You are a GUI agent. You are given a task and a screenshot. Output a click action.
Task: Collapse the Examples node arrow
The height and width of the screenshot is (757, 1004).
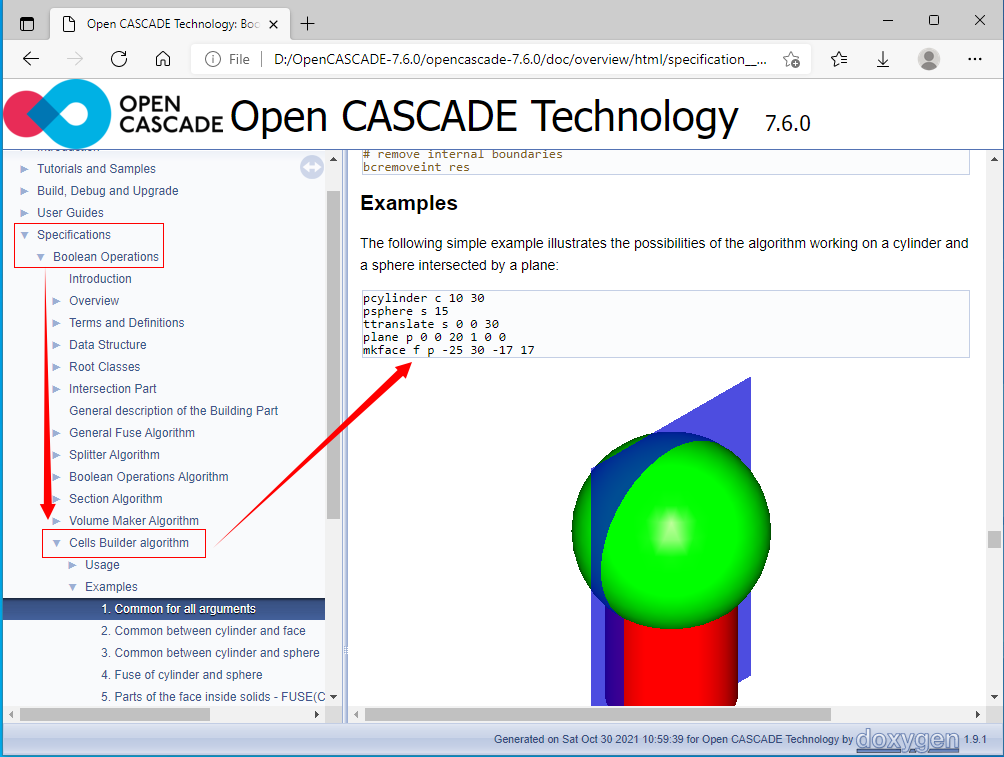click(72, 587)
